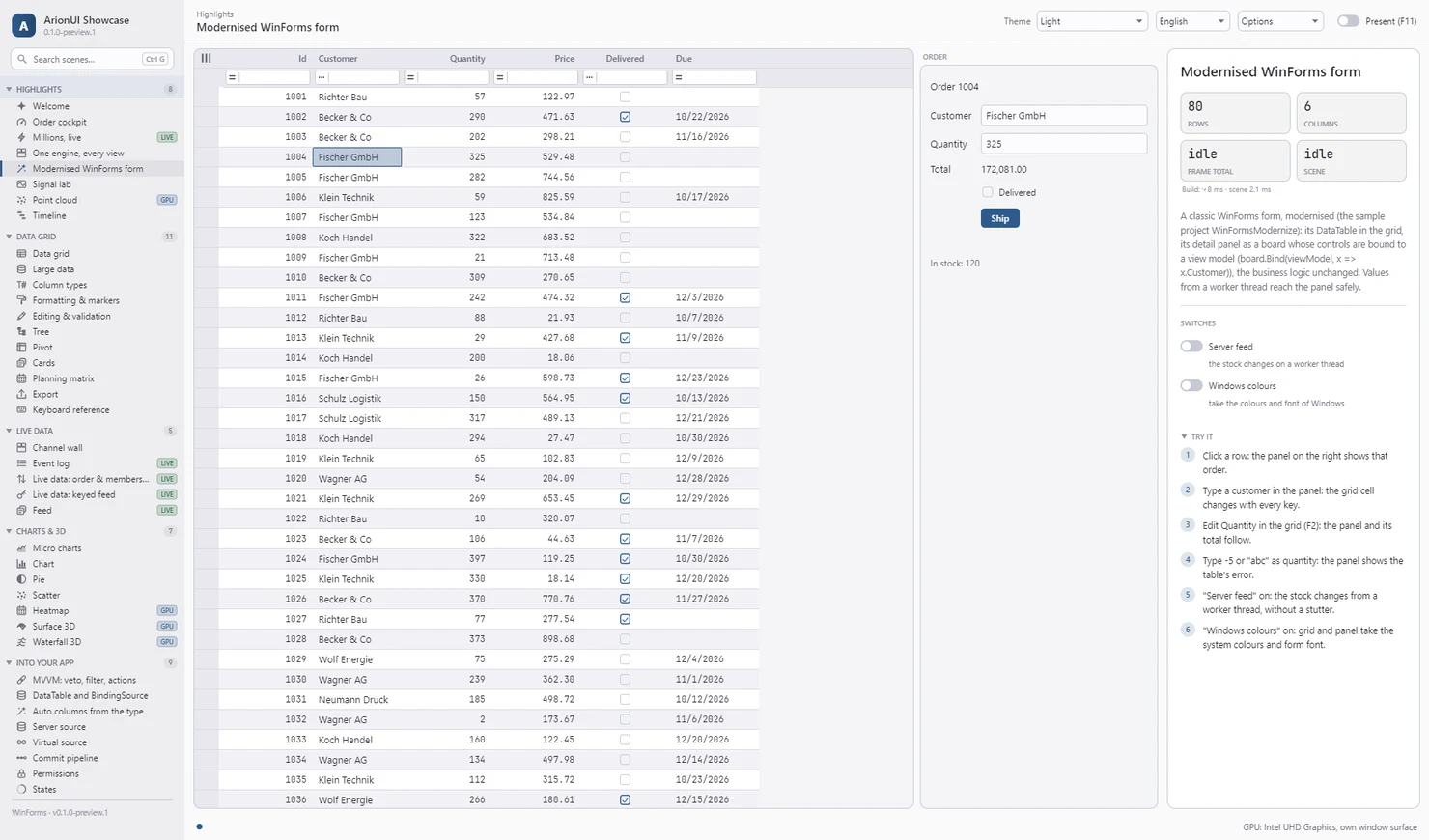The image size is (1429, 840).
Task: Turn on the Server feed switch
Action: pos(1191,347)
